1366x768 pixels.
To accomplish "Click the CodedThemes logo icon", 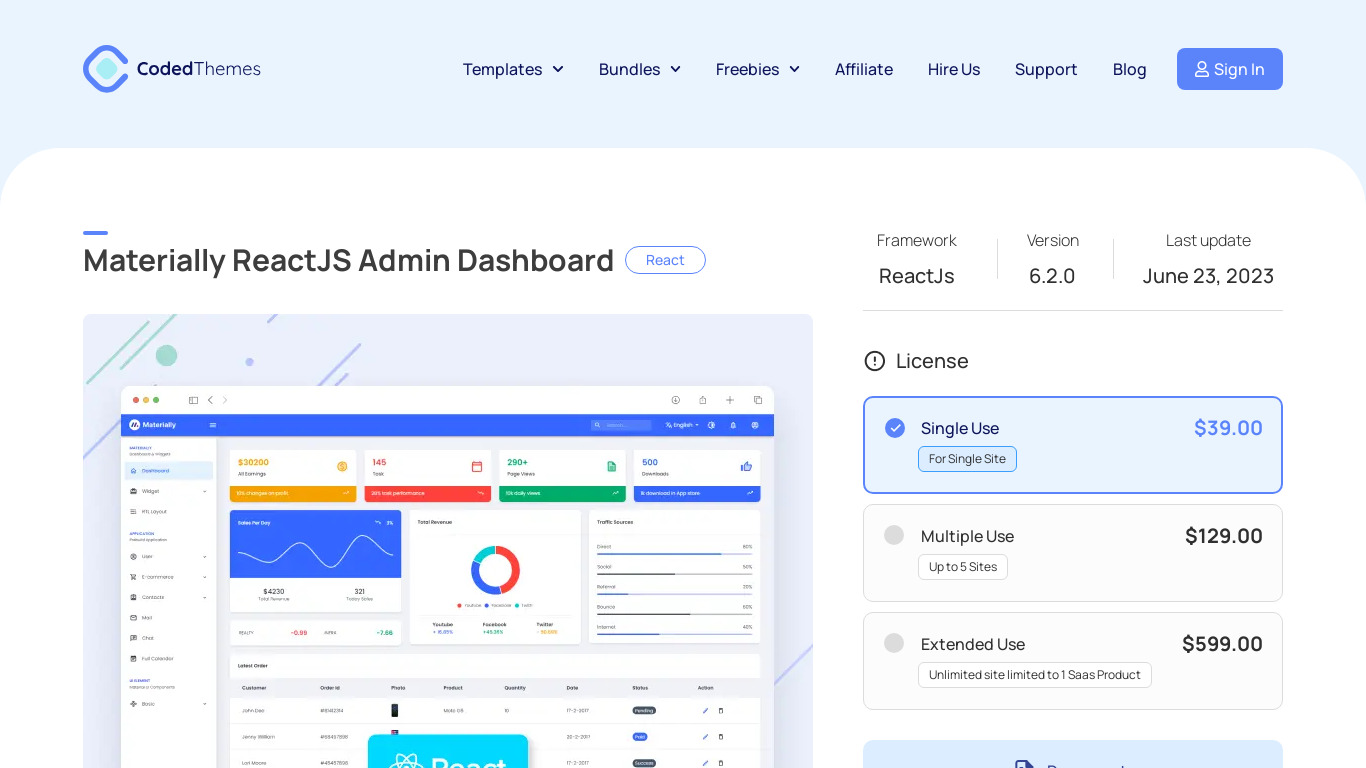I will click(x=106, y=69).
